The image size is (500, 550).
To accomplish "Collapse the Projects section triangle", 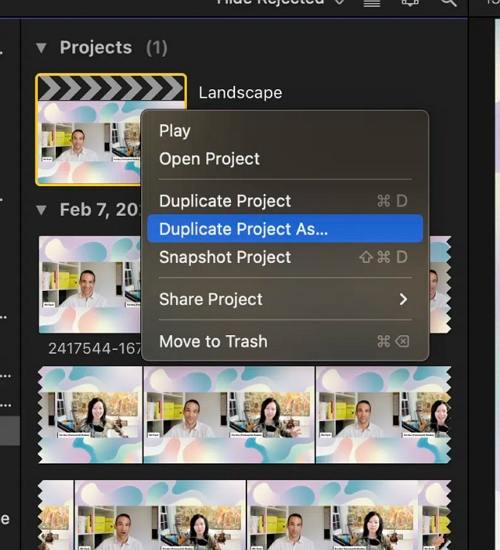I will (41, 48).
